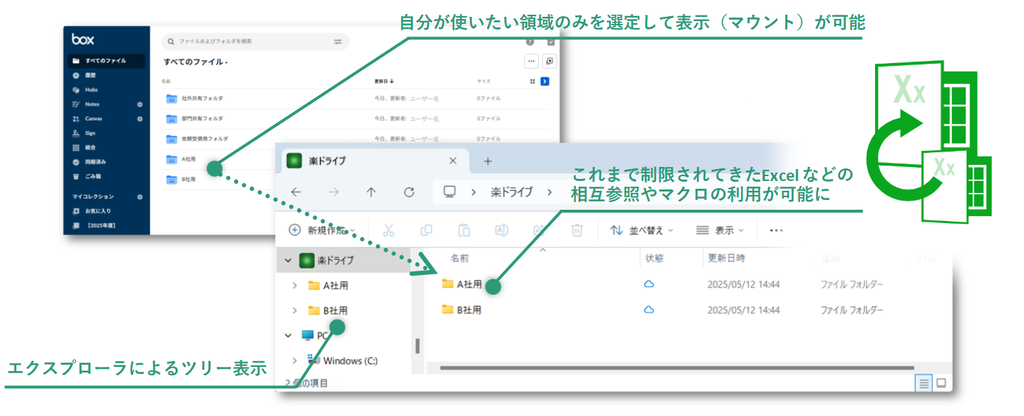Open Box search filter options icon
Viewport: 1024px width, 416px height.
[x=338, y=42]
